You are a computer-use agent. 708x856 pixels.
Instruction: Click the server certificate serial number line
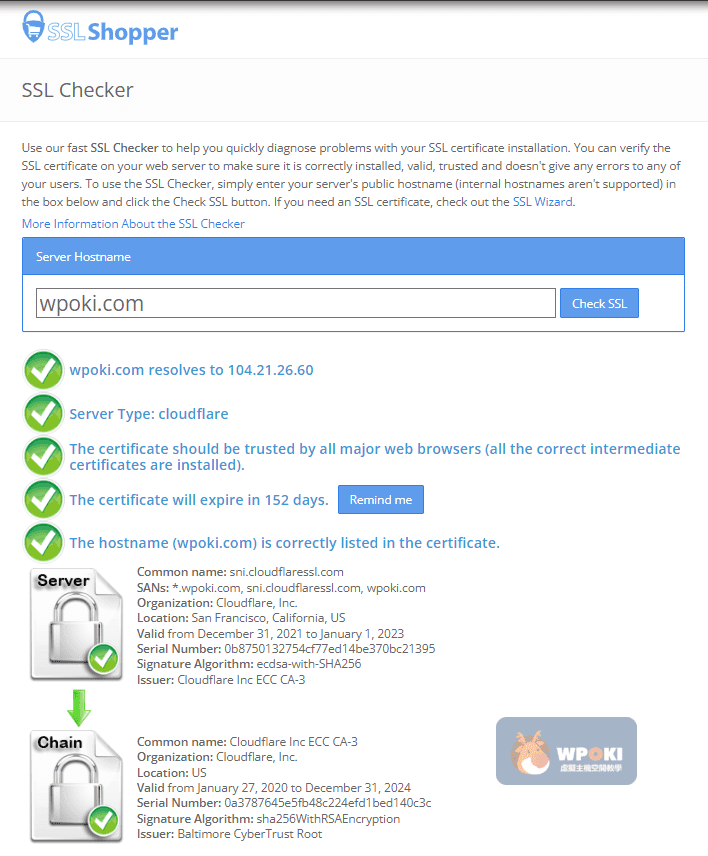pos(286,649)
